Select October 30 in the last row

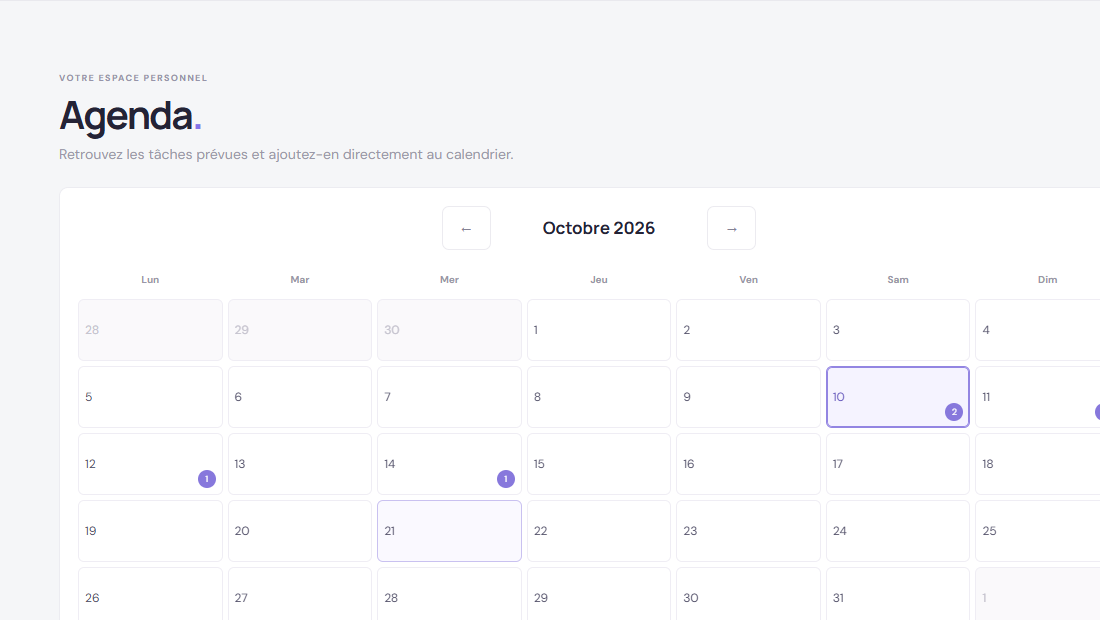(x=748, y=594)
